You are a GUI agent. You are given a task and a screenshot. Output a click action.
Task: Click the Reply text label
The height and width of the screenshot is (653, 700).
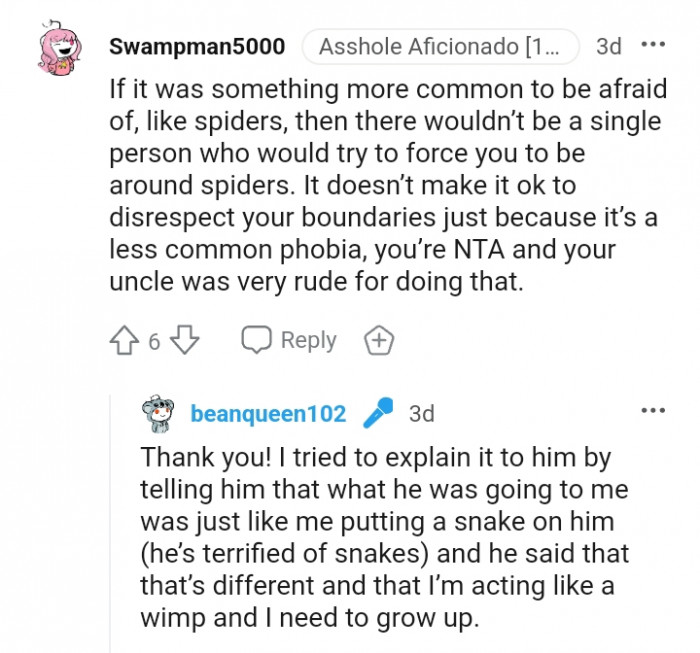coord(309,340)
